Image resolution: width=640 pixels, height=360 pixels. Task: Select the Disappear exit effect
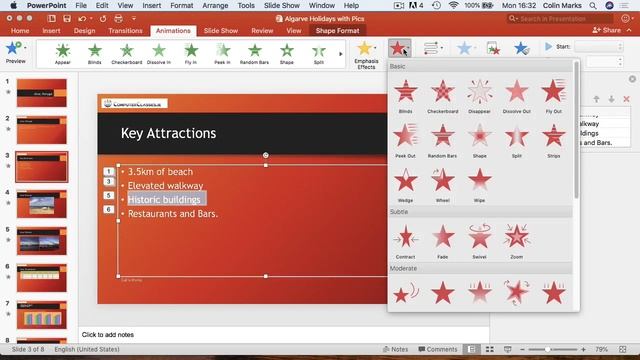pyautogui.click(x=479, y=96)
